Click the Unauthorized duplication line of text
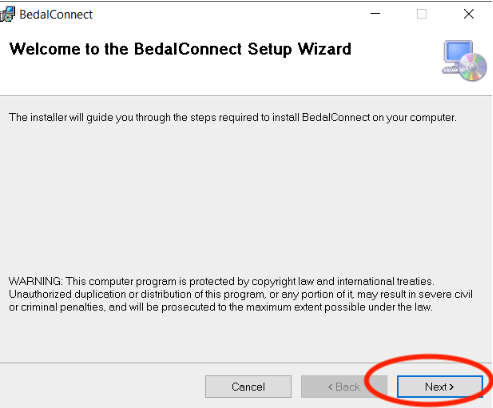 (x=240, y=294)
